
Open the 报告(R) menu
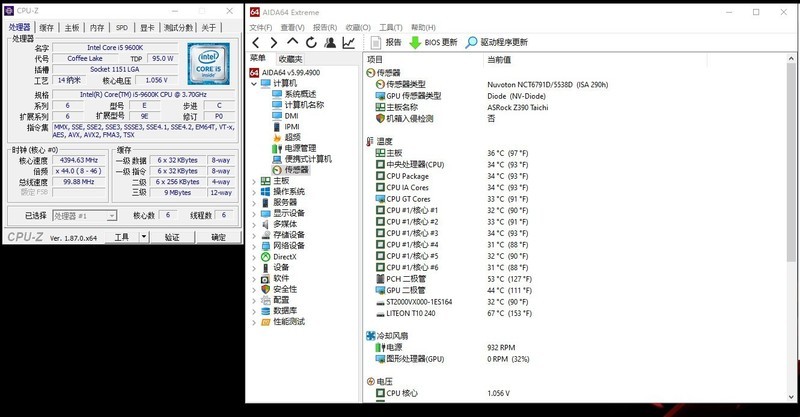coord(325,27)
